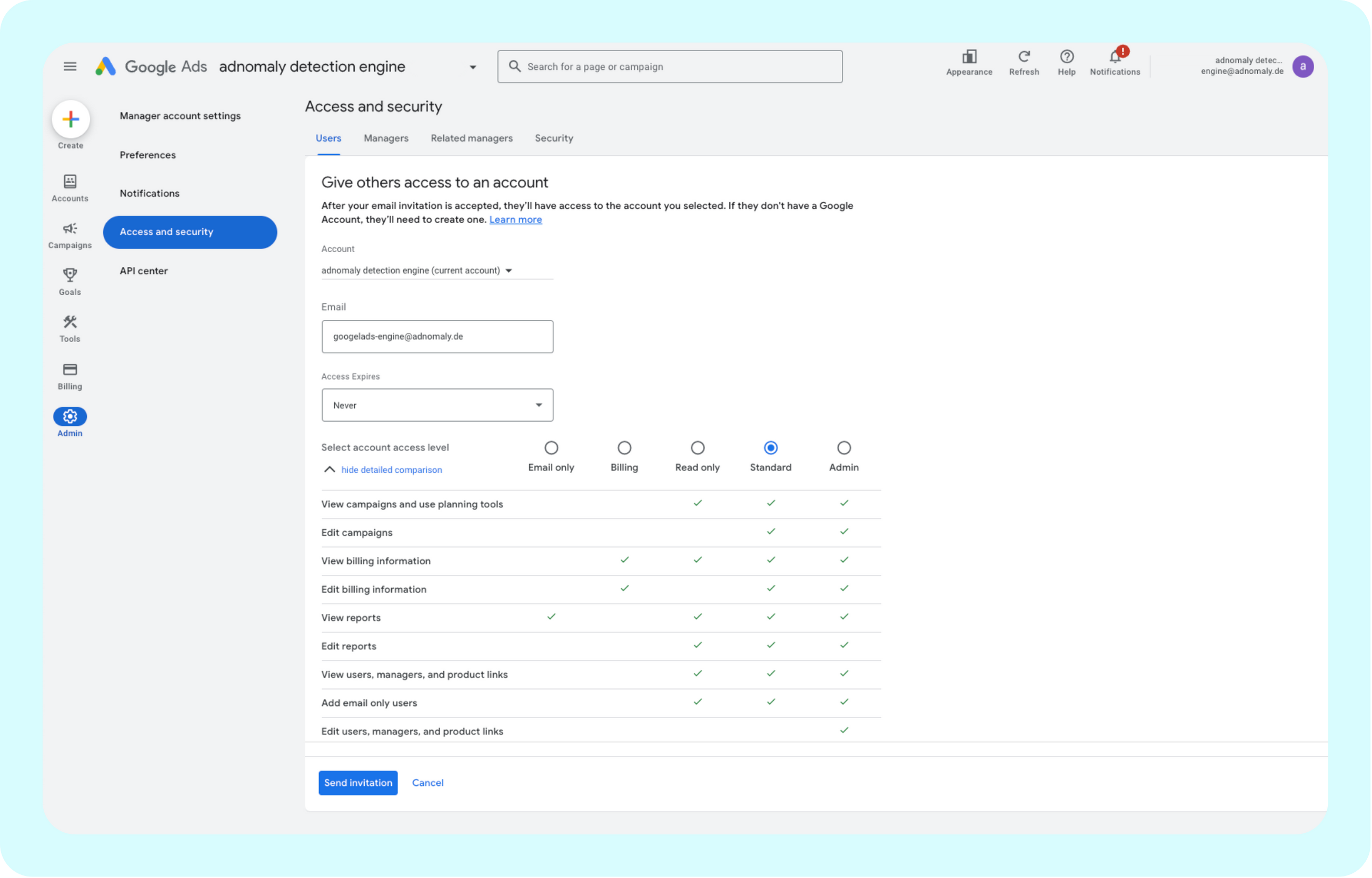The width and height of the screenshot is (1372, 878).
Task: Open the Account selector dropdown
Action: point(417,270)
